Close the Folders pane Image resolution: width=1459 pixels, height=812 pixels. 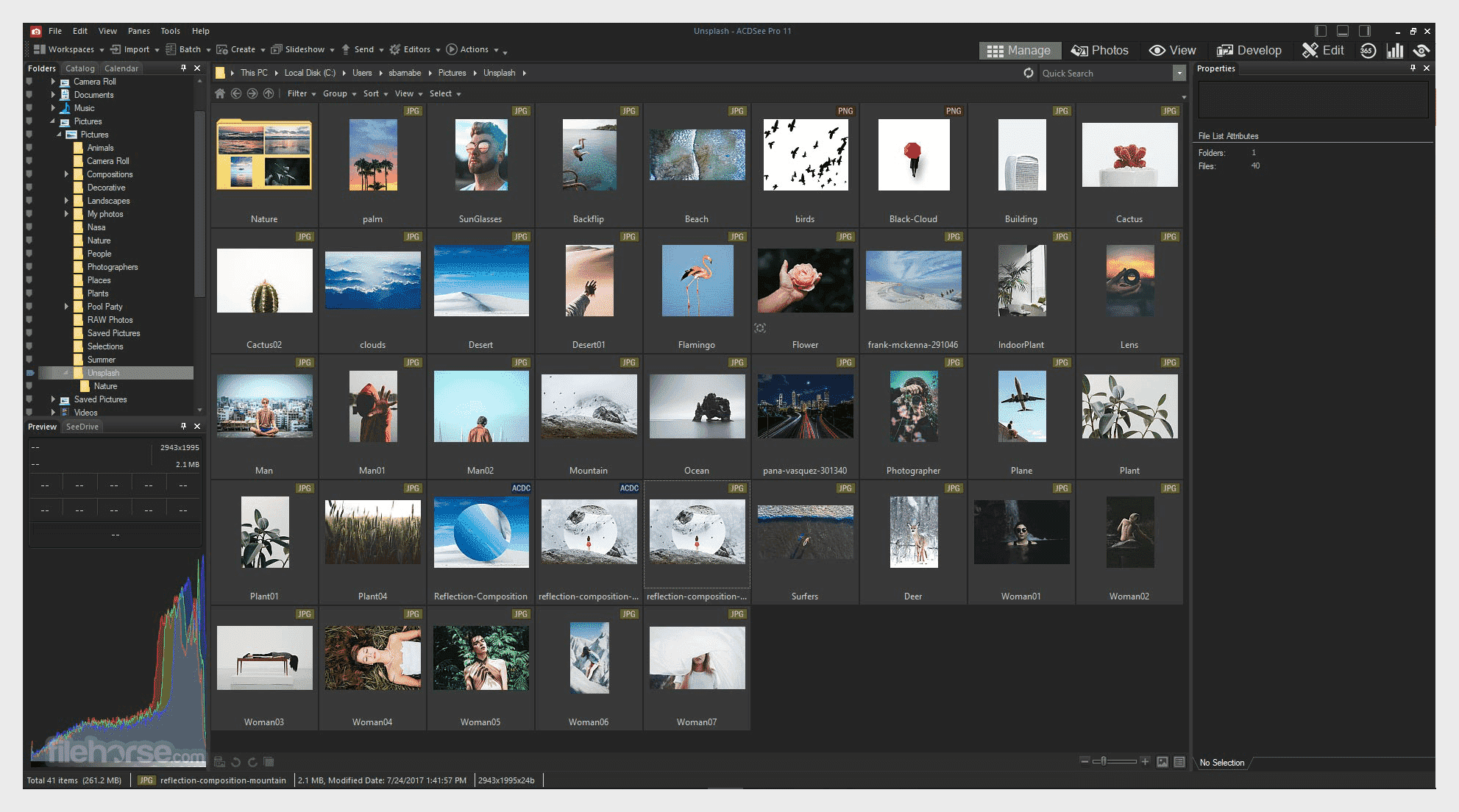click(x=197, y=68)
